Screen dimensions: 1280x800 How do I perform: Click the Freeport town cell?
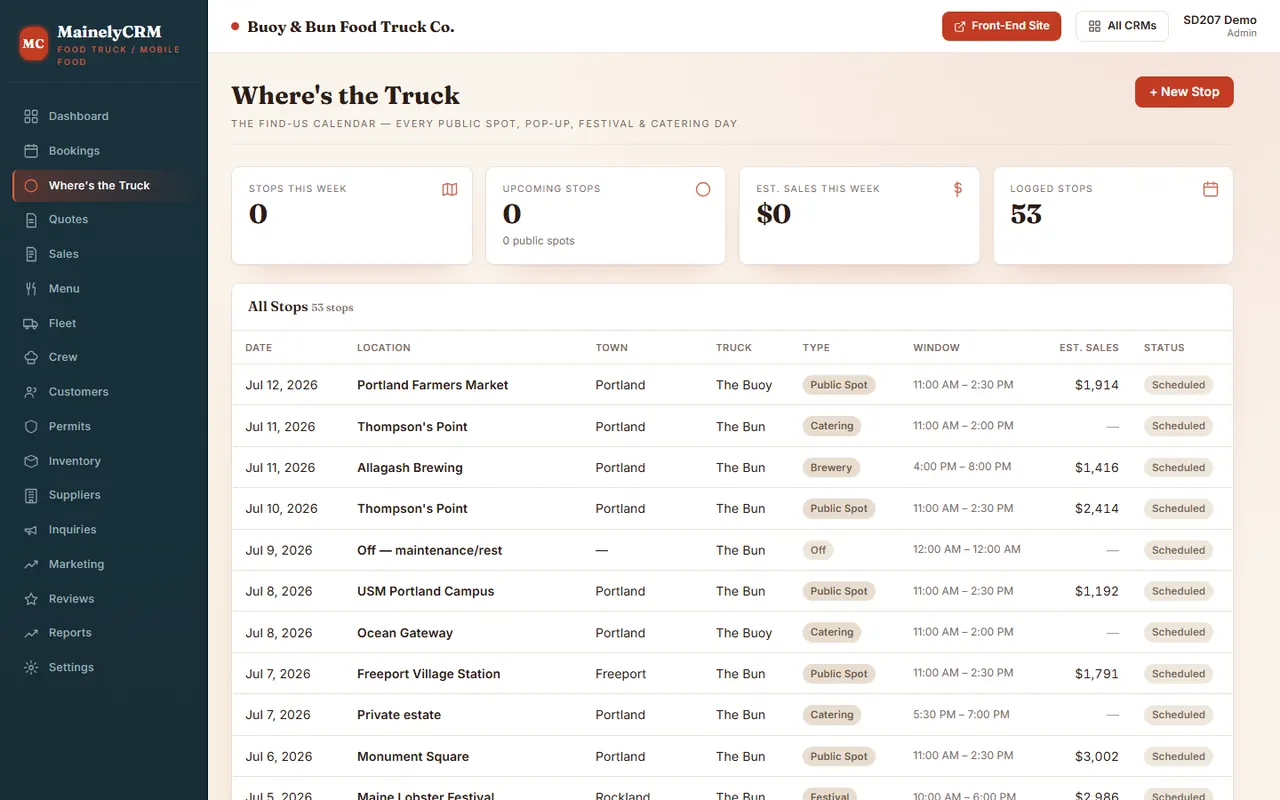(621, 674)
